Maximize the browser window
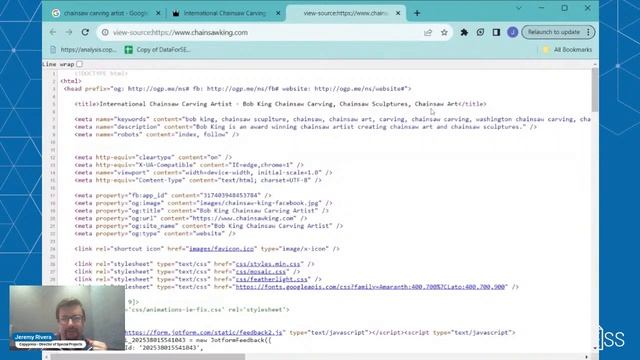 [564, 8]
